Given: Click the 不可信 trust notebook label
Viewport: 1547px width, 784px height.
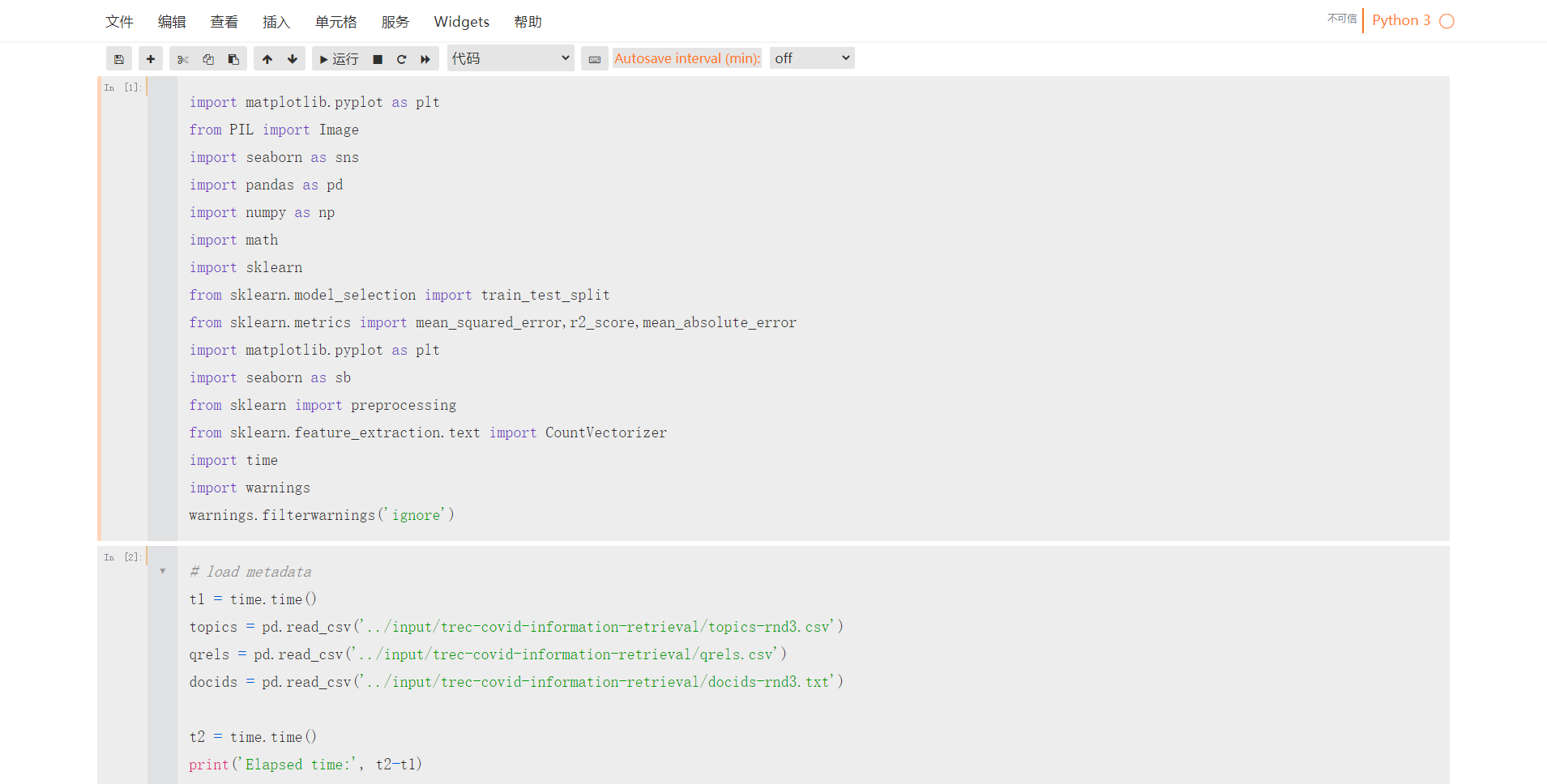Looking at the screenshot, I should point(1341,19).
